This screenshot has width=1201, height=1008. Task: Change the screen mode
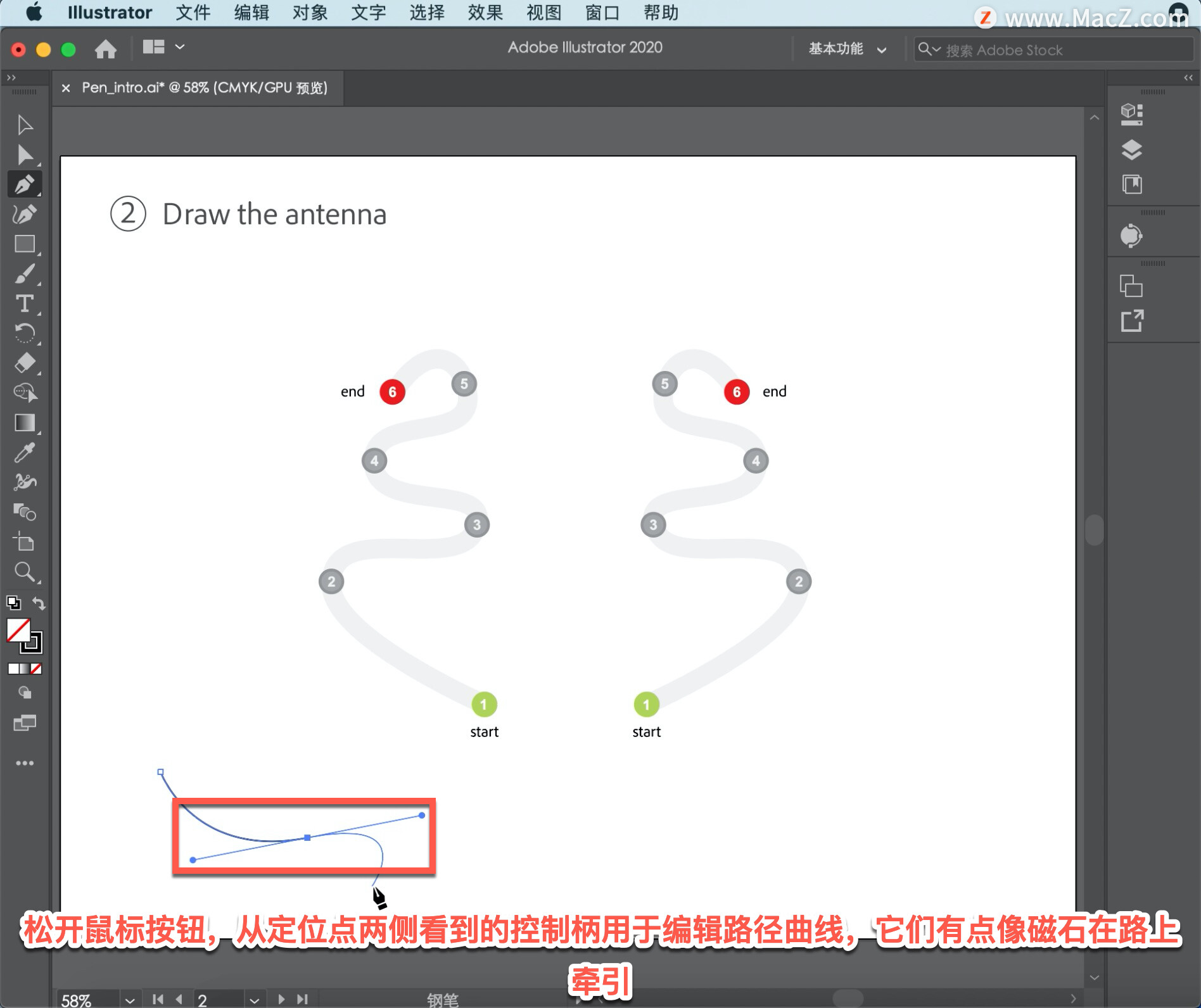tap(25, 722)
